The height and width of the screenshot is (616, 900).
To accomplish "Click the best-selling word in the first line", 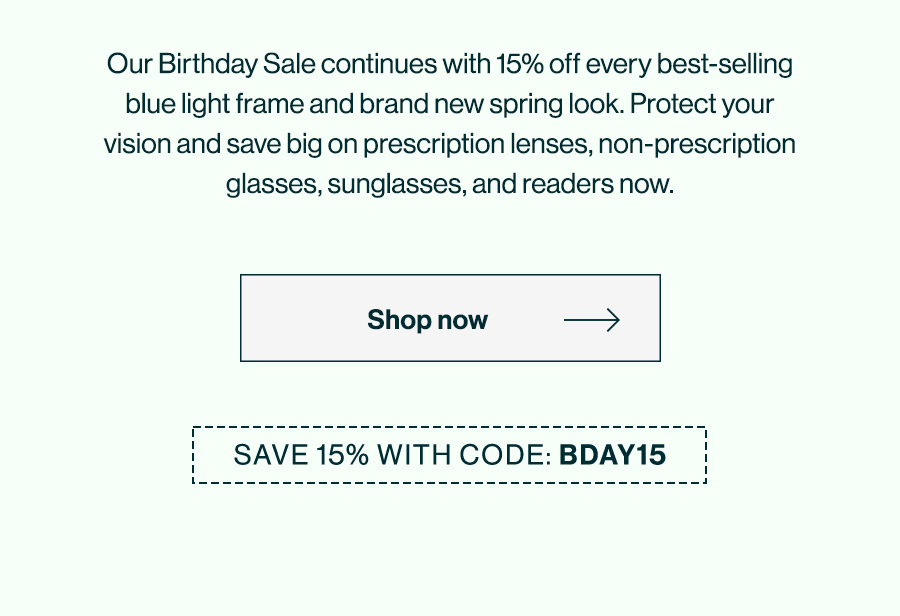I will click(724, 64).
